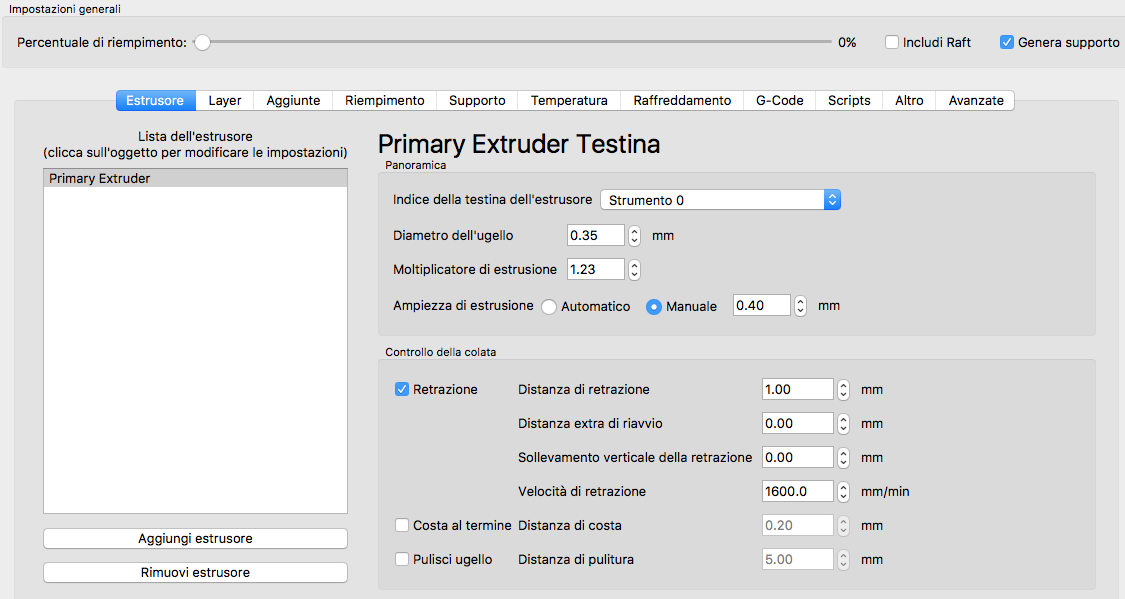
Task: Uncheck the Retrazione checkbox
Action: 402,390
